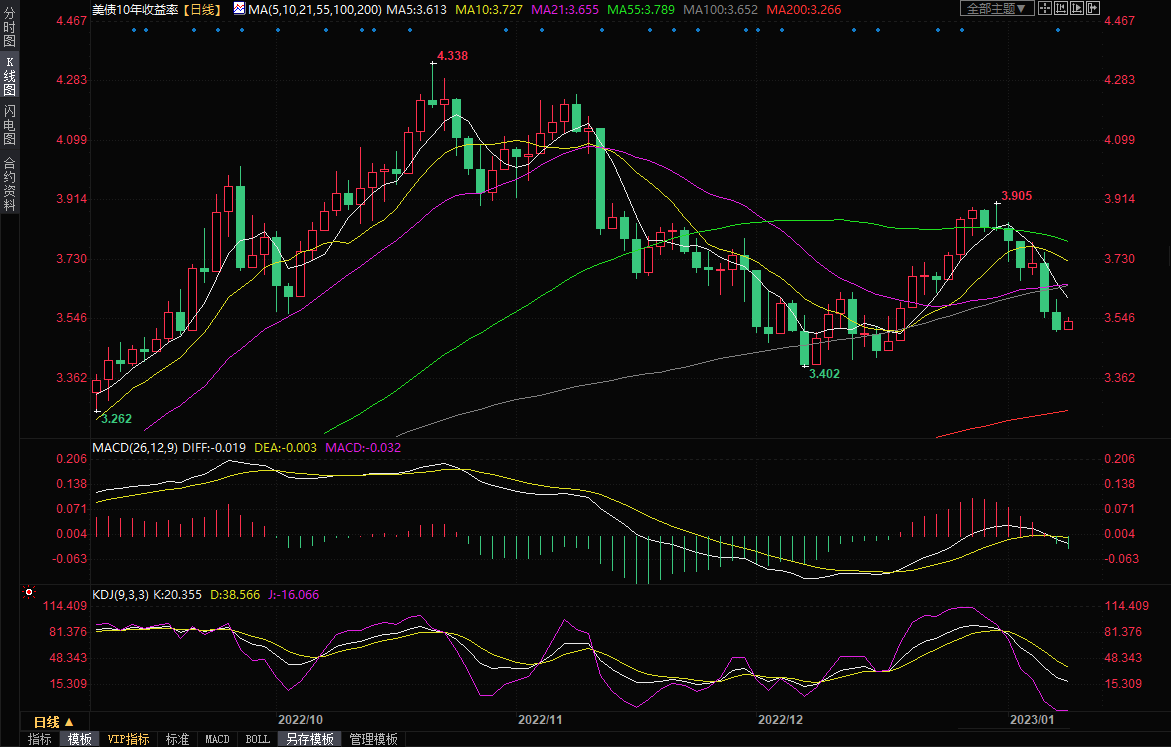The width and height of the screenshot is (1171, 747).
Task: Apply the BOLL indicator template
Action: click(x=257, y=739)
